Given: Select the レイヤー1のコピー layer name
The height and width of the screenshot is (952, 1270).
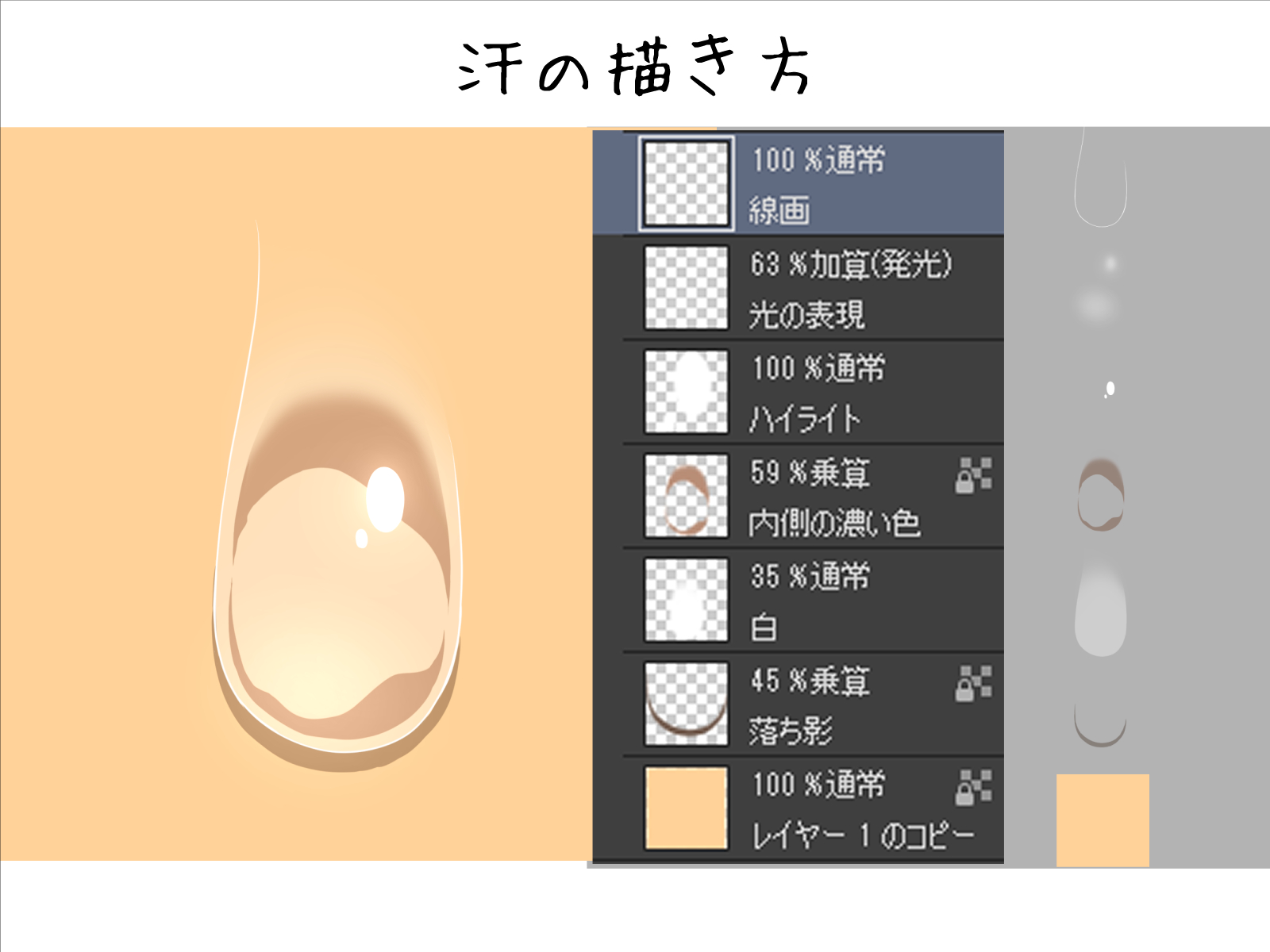Looking at the screenshot, I should pyautogui.click(x=863, y=835).
